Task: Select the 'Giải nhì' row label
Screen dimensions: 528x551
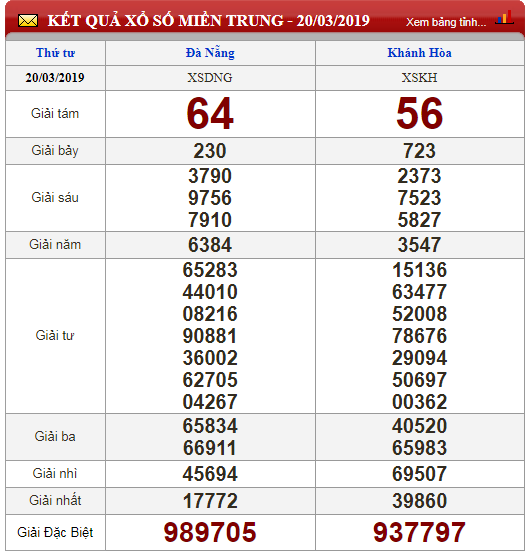Action: click(x=55, y=473)
